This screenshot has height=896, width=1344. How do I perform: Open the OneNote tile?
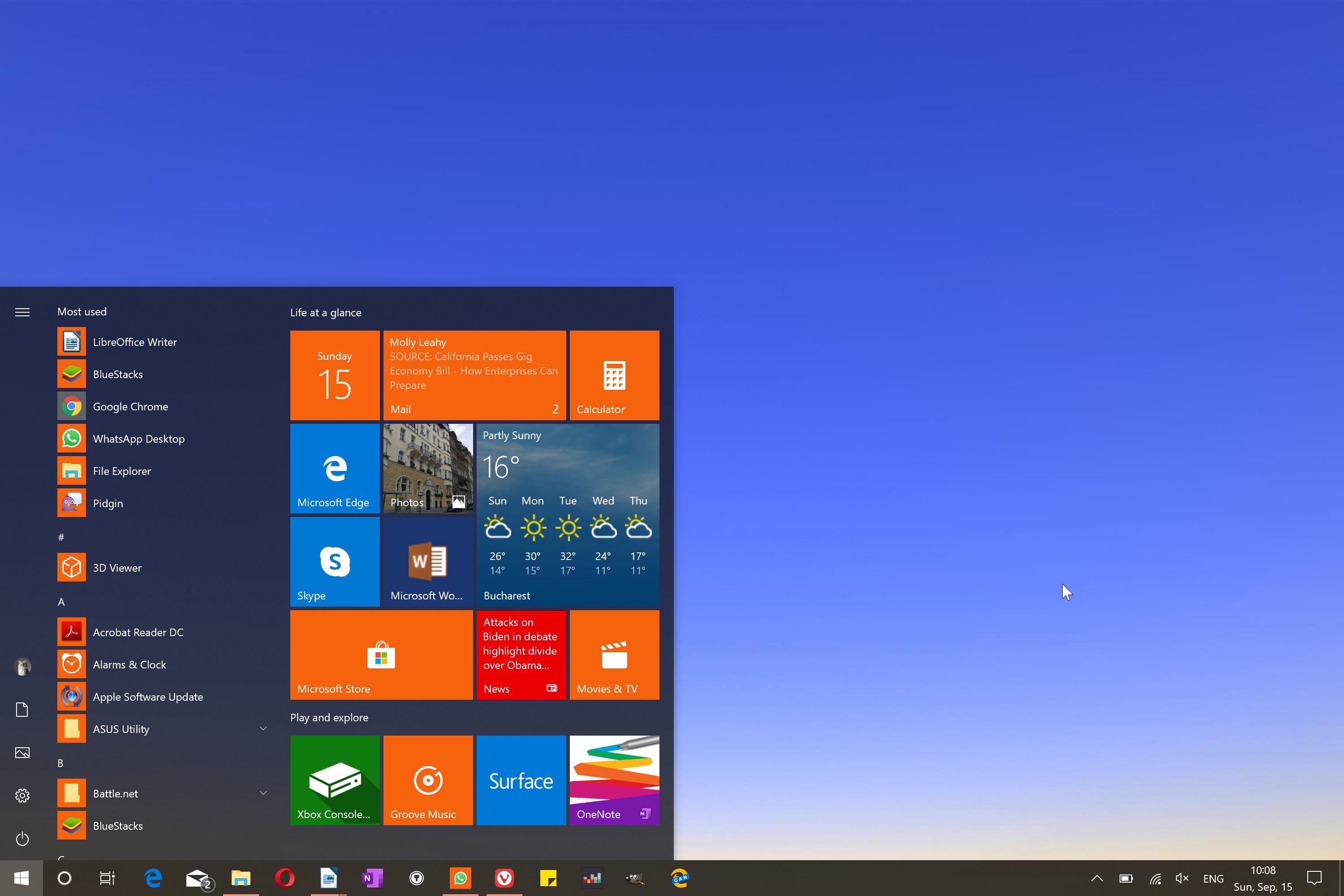pyautogui.click(x=614, y=780)
